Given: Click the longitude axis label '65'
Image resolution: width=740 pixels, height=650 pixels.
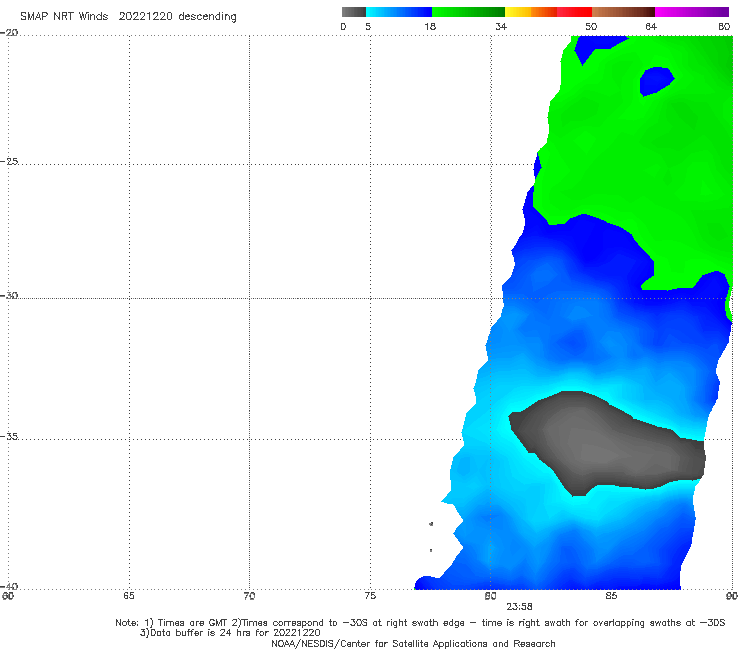Looking at the screenshot, I should click(129, 596).
